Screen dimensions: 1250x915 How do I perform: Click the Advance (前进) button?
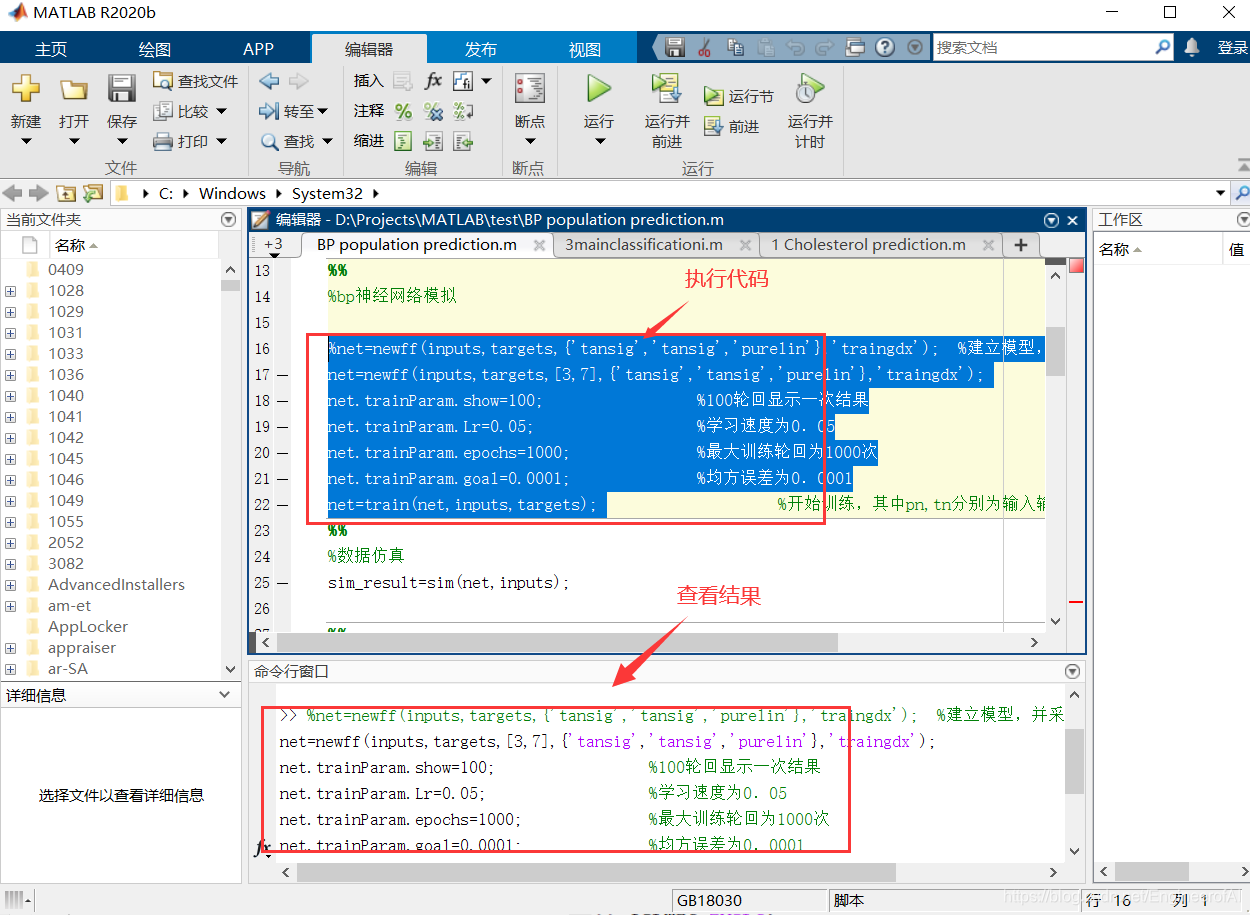coord(732,126)
